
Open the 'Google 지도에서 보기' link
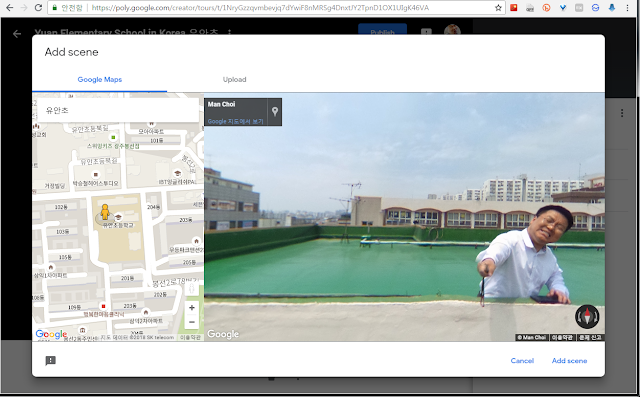tap(236, 121)
